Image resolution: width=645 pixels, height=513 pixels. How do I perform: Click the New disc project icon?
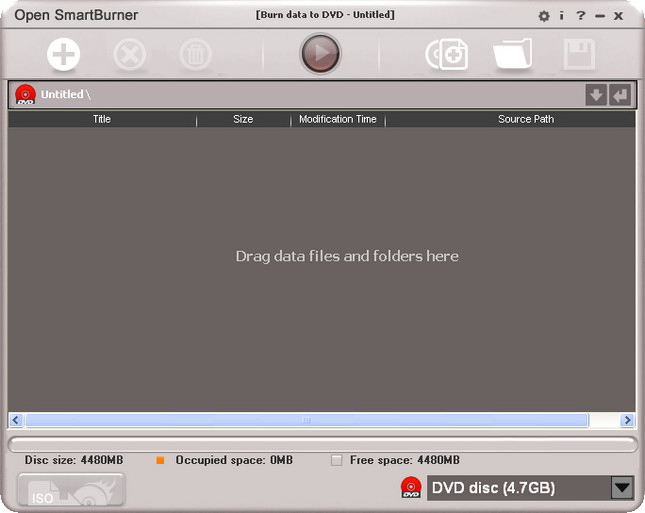click(446, 53)
